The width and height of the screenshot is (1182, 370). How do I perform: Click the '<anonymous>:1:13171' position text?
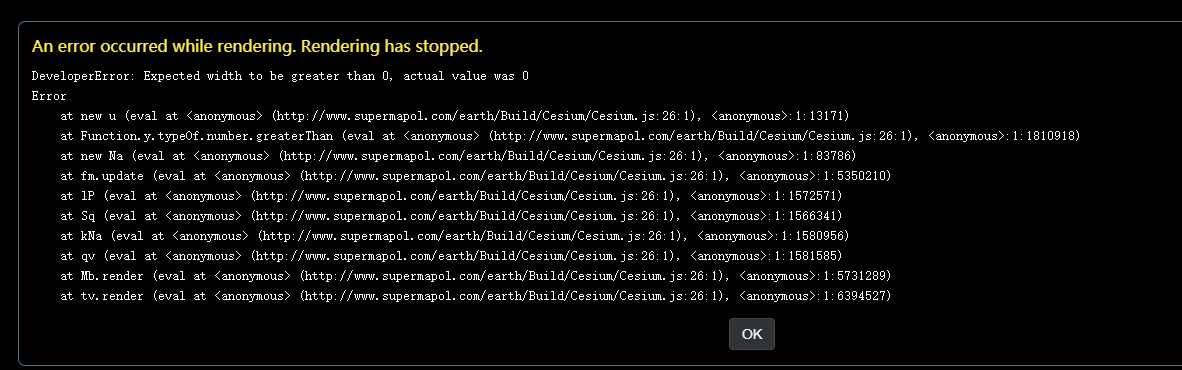point(780,116)
